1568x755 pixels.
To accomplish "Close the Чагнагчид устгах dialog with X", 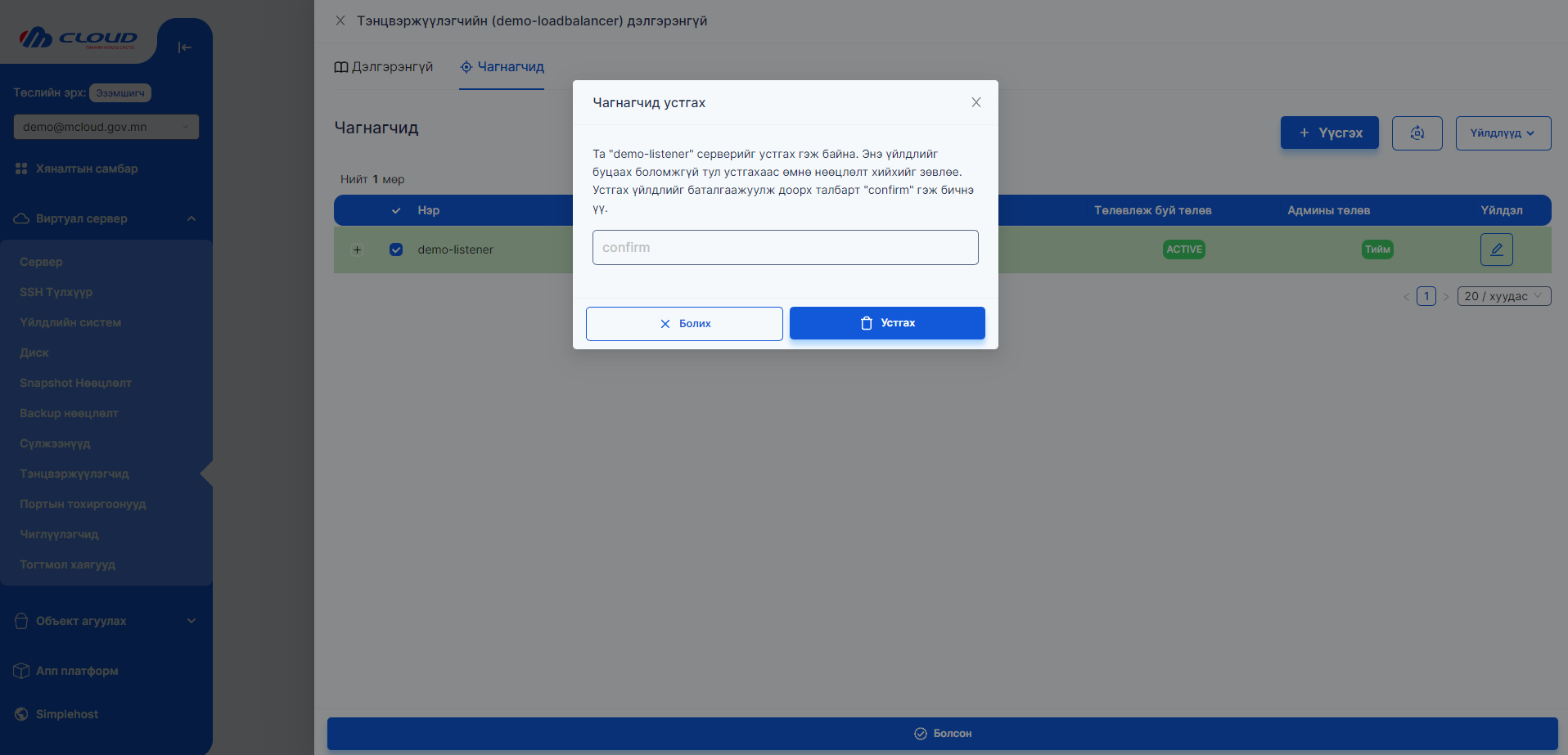I will point(975,102).
